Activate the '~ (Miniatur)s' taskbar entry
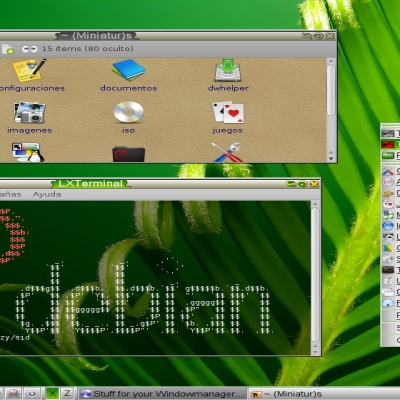Viewport: 400px width, 400px height. [x=323, y=394]
